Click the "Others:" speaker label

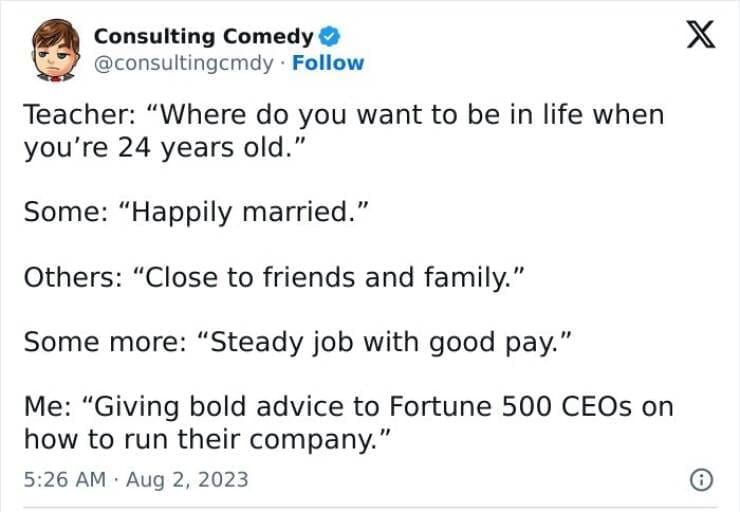(x=69, y=276)
